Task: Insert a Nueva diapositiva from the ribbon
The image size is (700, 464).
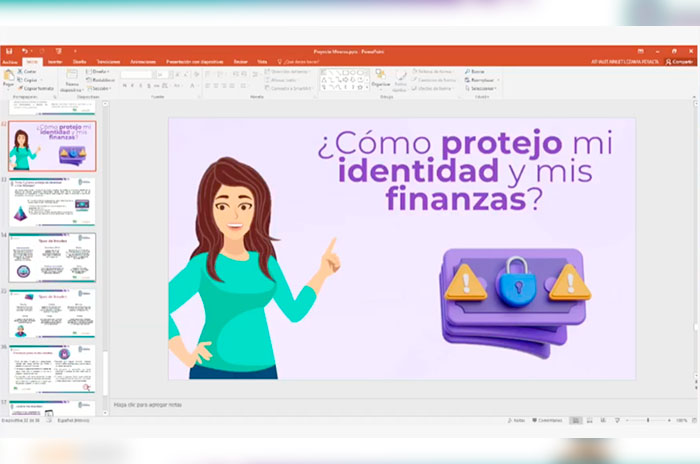Action: tap(72, 79)
